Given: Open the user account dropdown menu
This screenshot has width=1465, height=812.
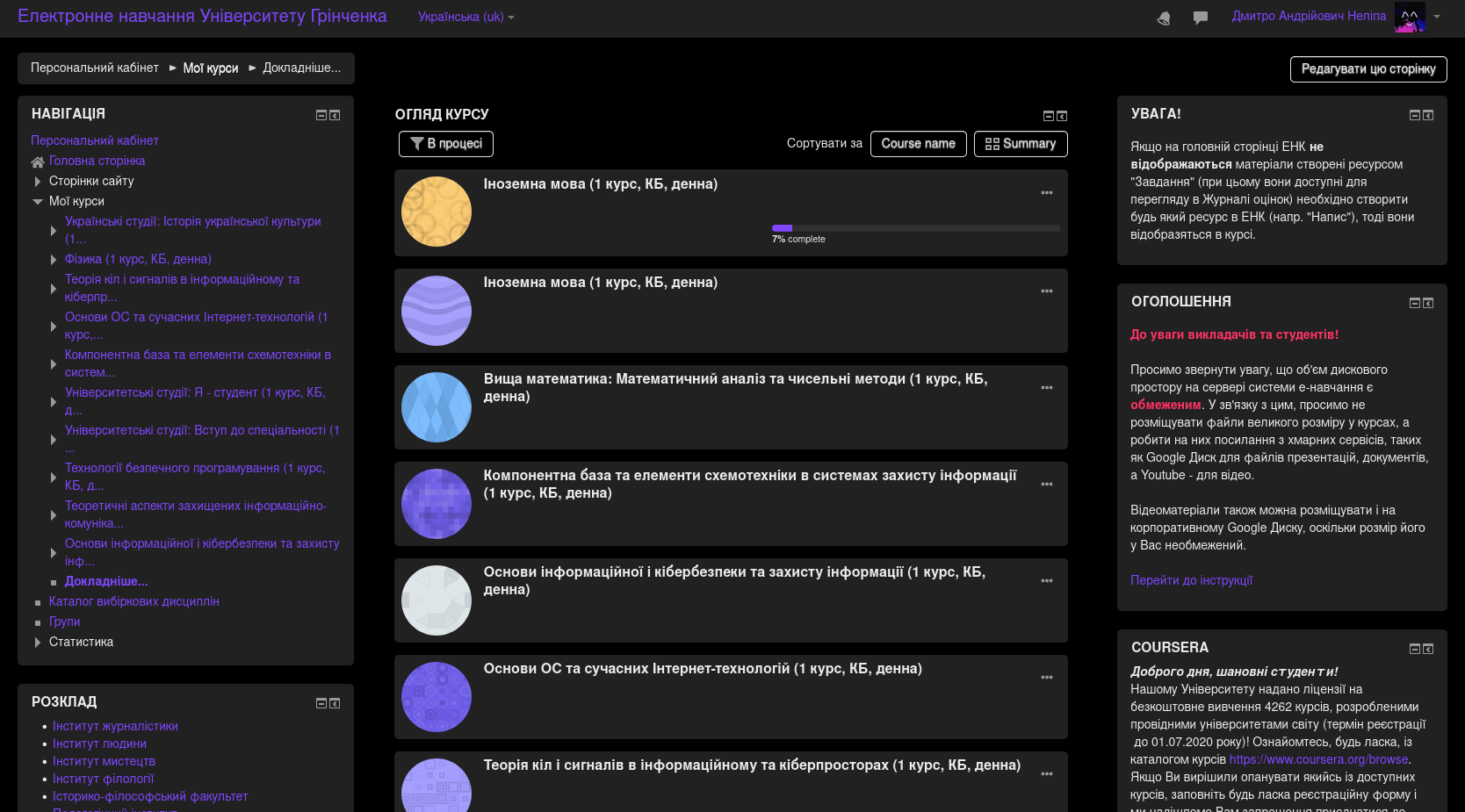Looking at the screenshot, I should [x=1439, y=18].
